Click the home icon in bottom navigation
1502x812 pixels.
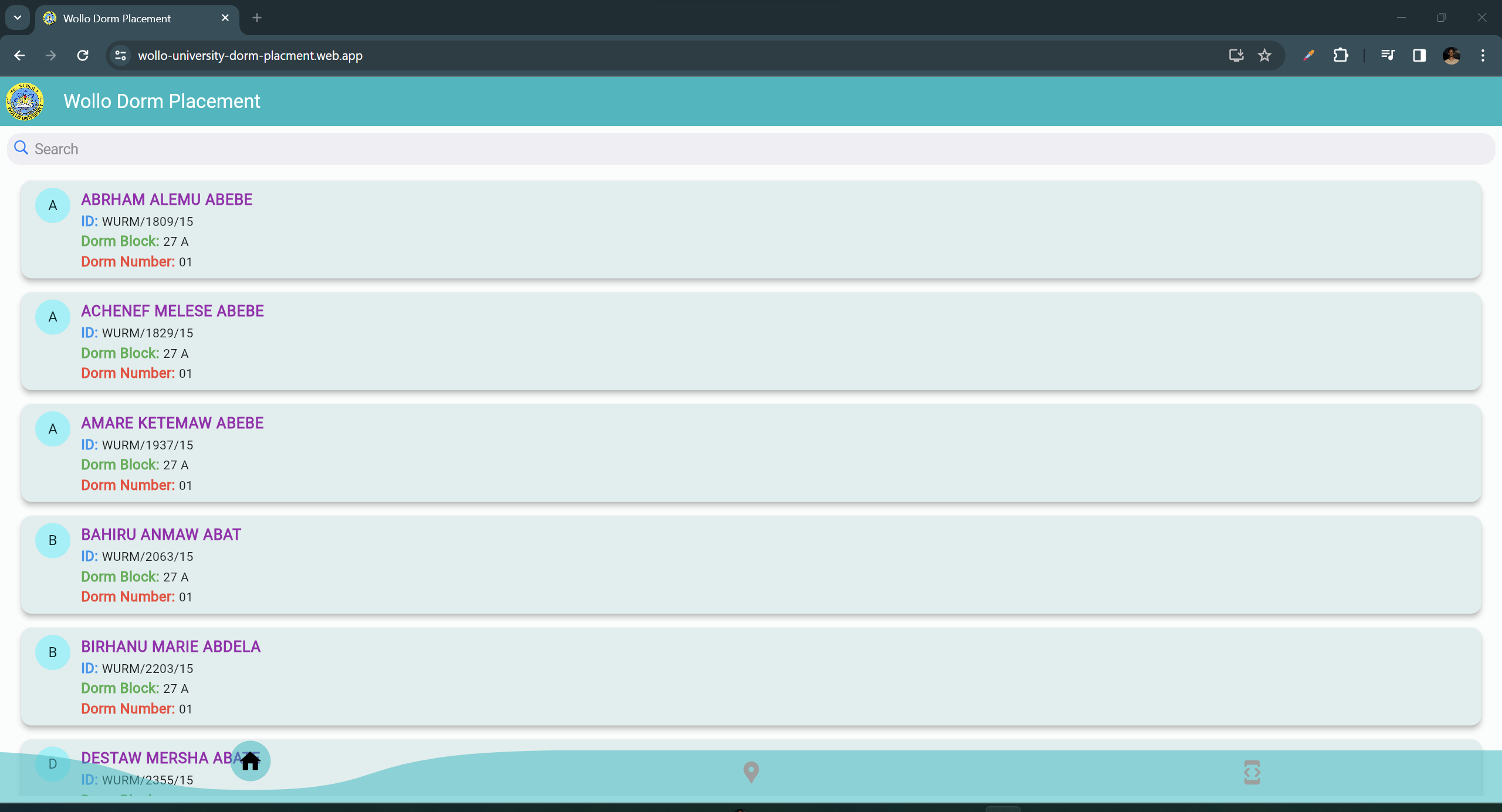[x=250, y=761]
